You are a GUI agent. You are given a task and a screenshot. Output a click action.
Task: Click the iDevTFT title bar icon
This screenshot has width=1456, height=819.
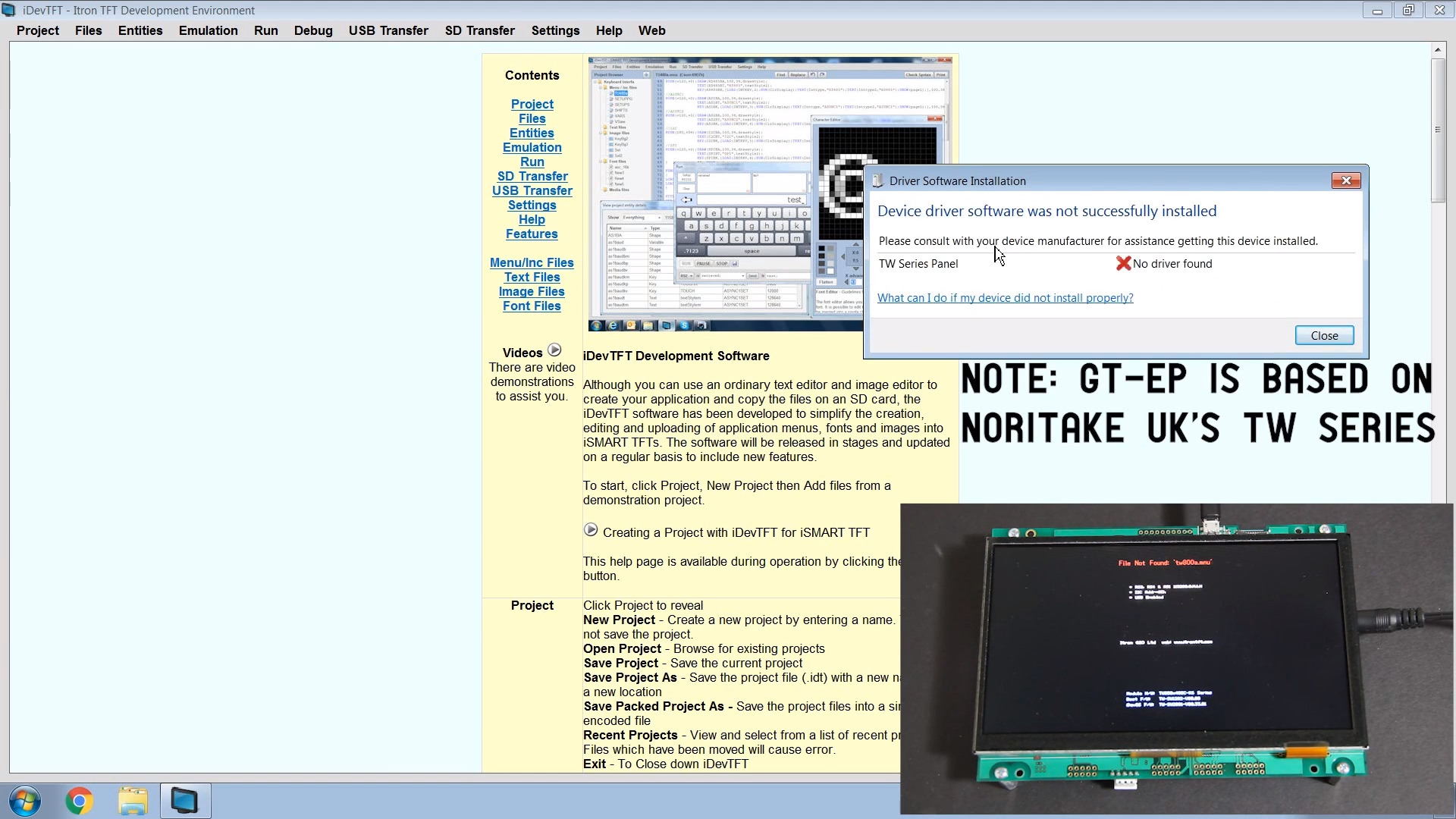pyautogui.click(x=9, y=10)
